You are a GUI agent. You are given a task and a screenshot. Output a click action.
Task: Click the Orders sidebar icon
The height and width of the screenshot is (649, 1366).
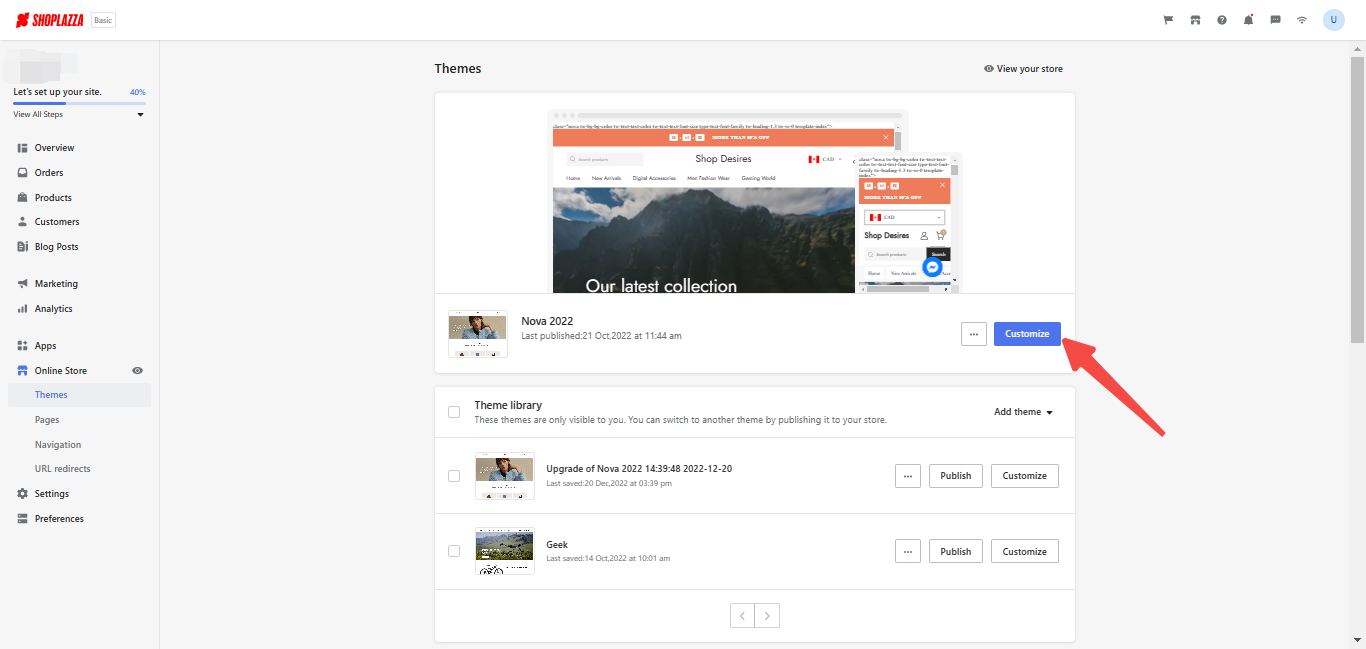pyautogui.click(x=22, y=173)
